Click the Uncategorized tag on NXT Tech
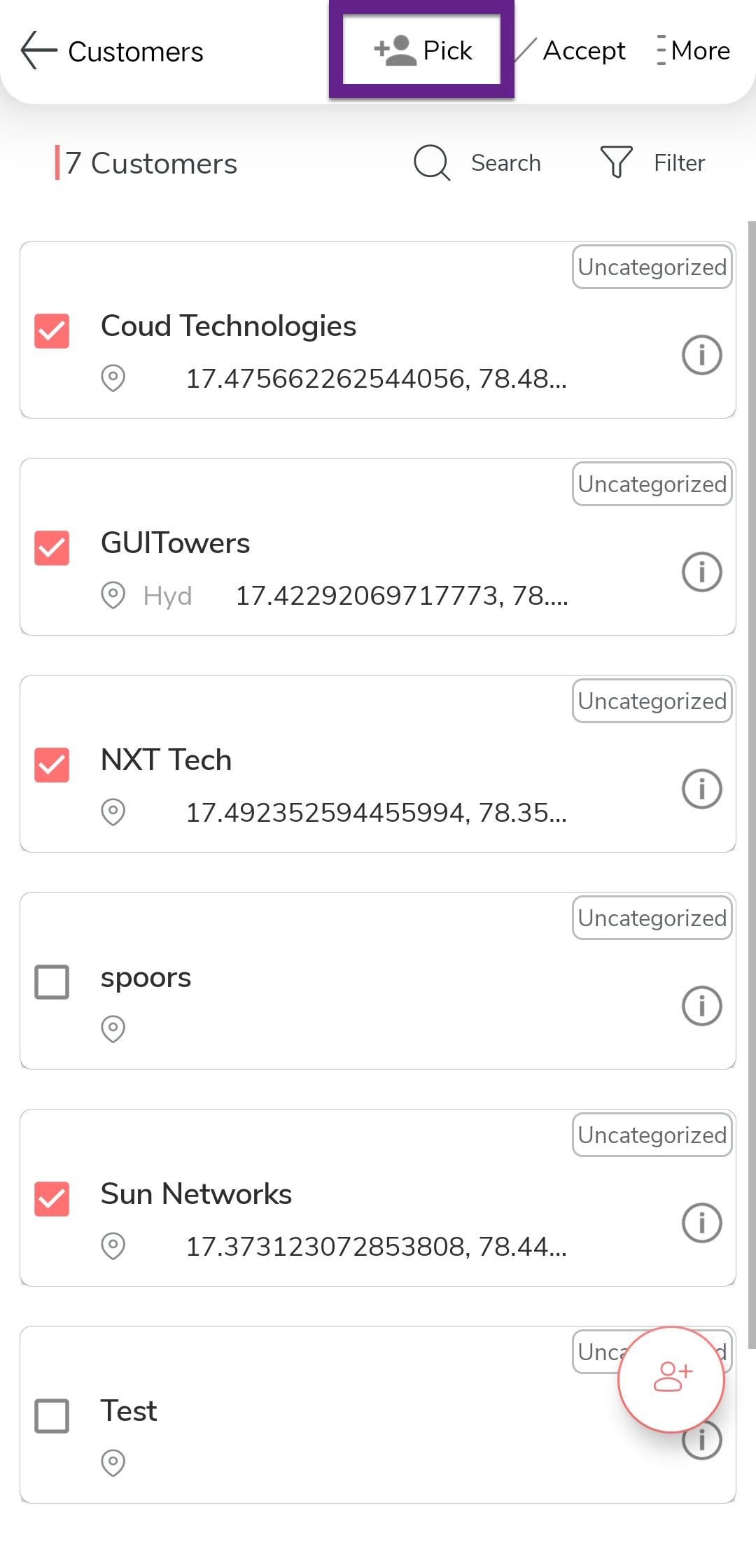This screenshot has width=756, height=1568. (x=652, y=701)
